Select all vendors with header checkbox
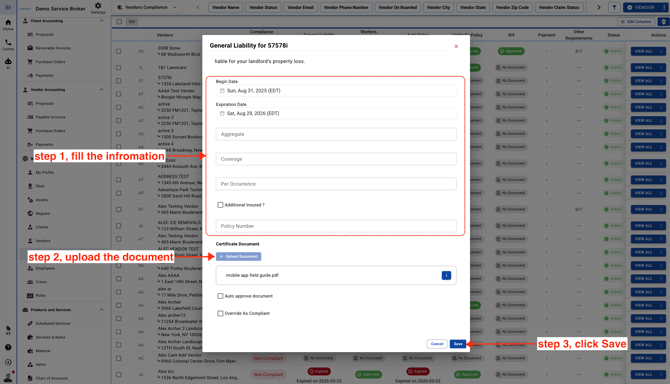670x384 pixels. [119, 22]
